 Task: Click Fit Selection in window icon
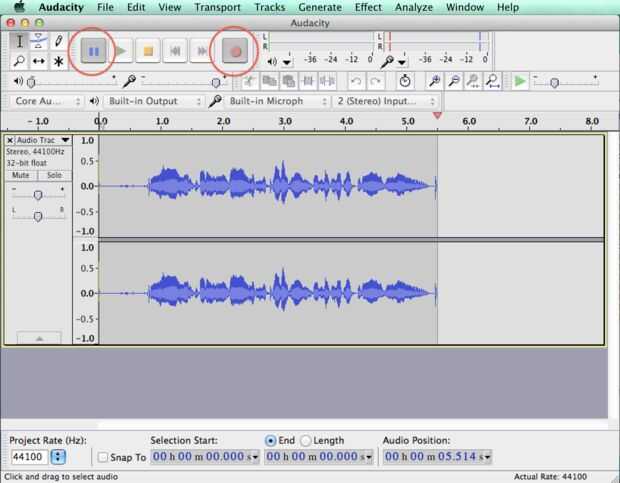coord(473,81)
